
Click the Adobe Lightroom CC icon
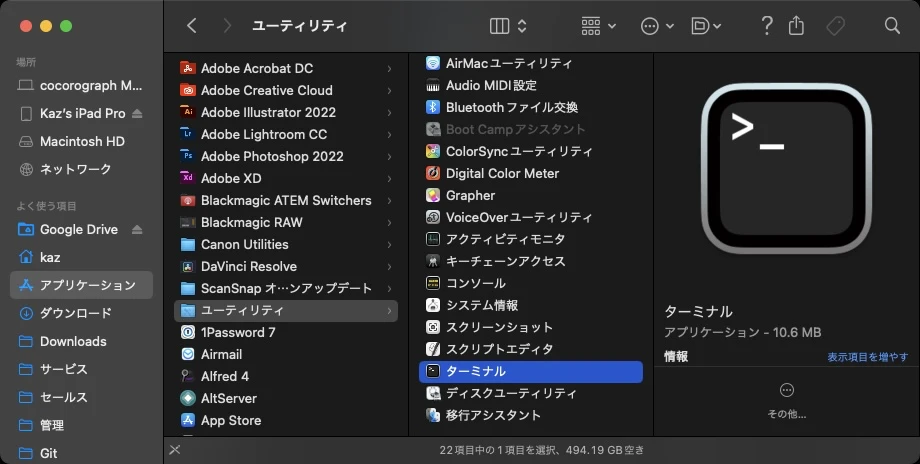(188, 134)
